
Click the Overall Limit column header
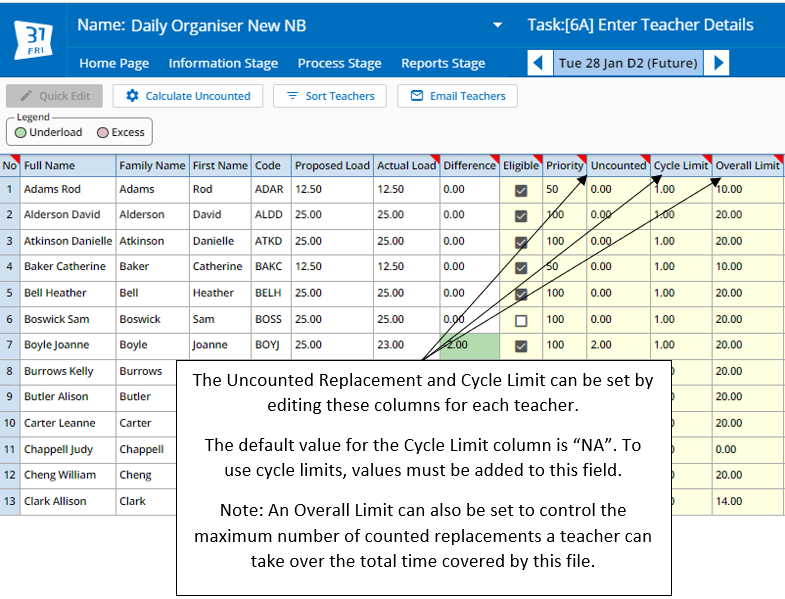(748, 165)
